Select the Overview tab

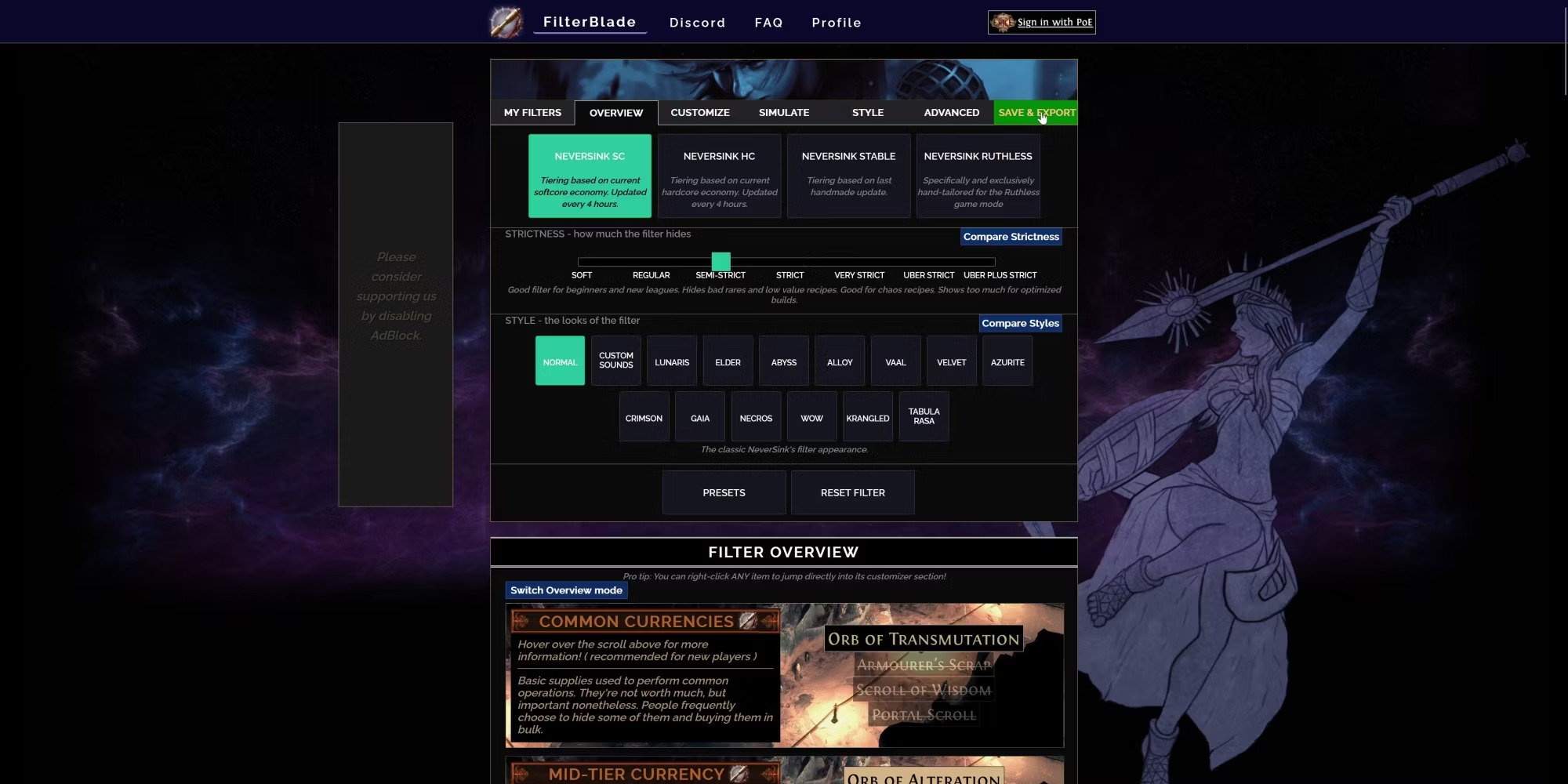[x=616, y=113]
